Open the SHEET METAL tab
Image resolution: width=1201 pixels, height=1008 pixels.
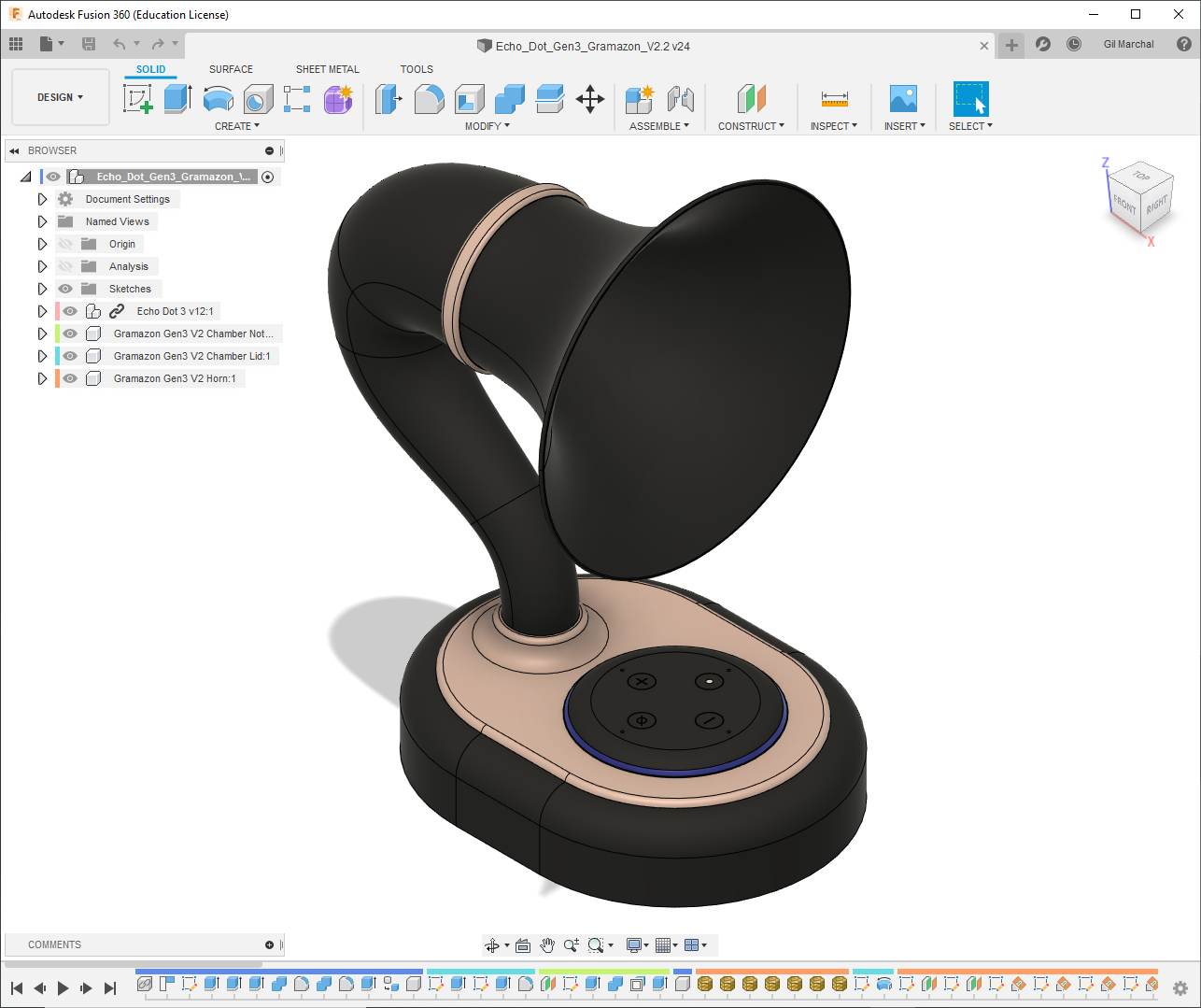[x=327, y=69]
